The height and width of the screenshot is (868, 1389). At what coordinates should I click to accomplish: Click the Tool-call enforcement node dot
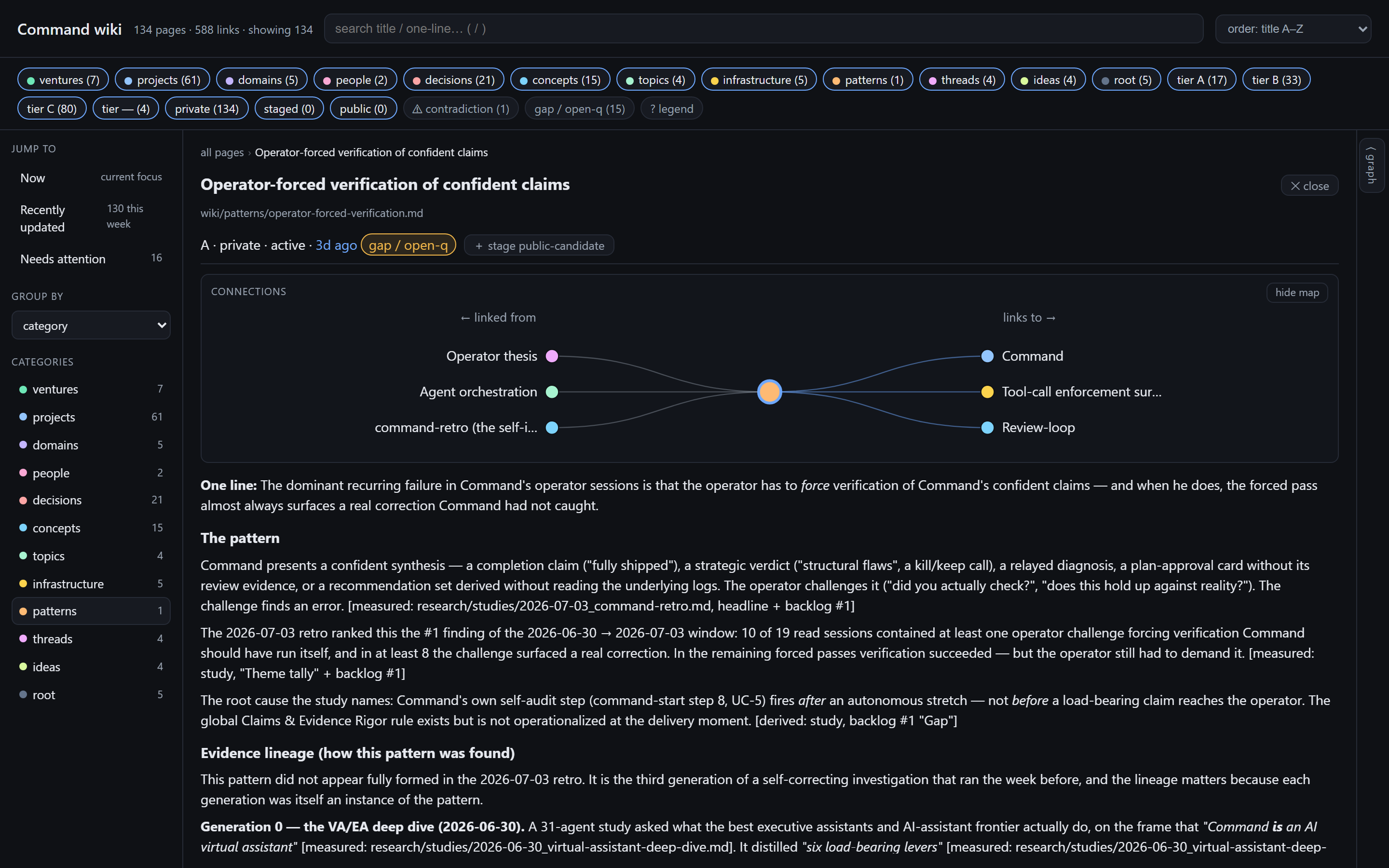[987, 392]
